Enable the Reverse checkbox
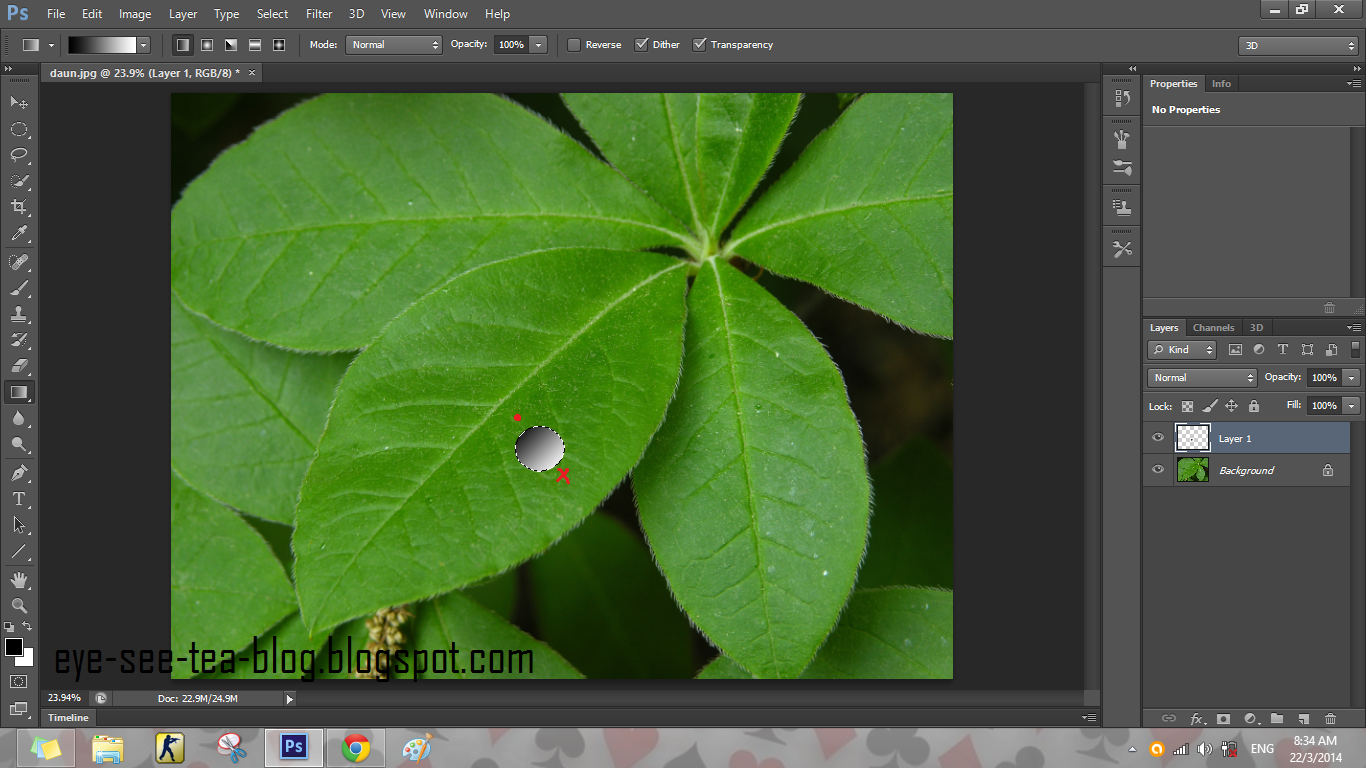The image size is (1366, 768). click(x=573, y=45)
